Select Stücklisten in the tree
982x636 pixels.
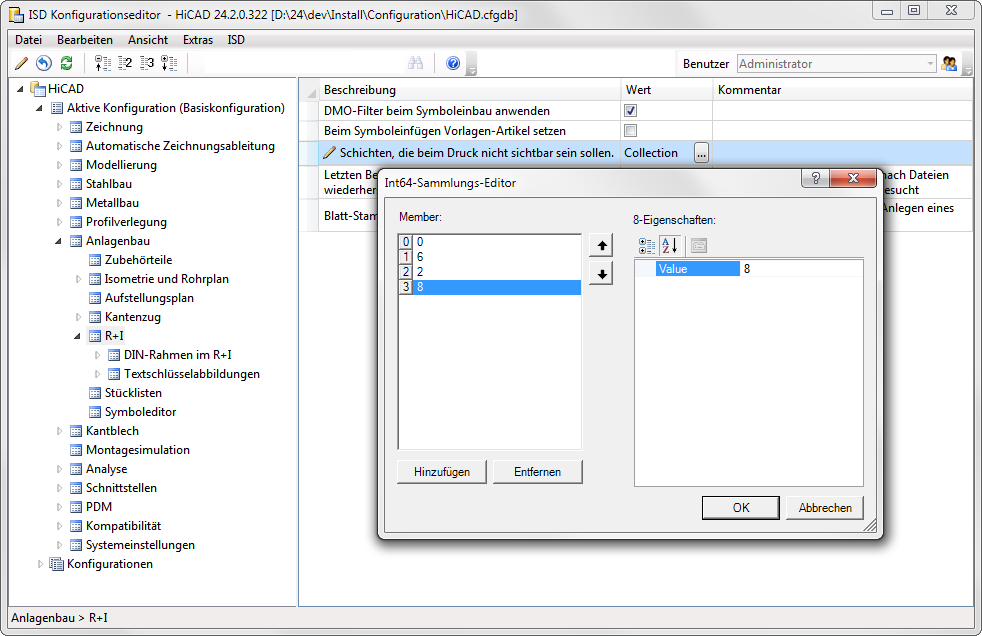(133, 393)
